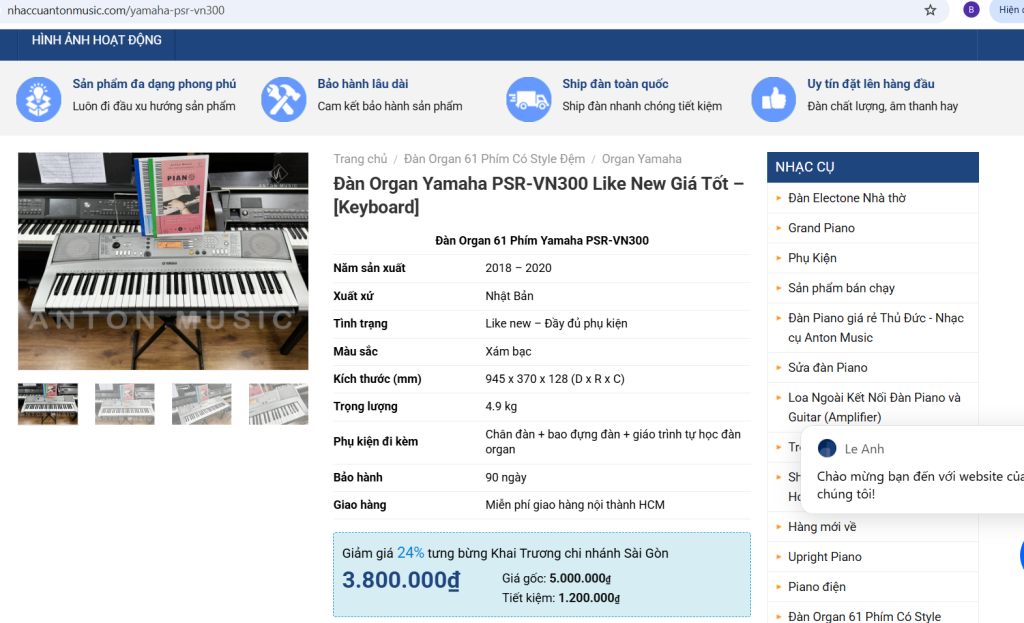The width and height of the screenshot is (1024, 623).
Task: Open Sản phẩm bán chạy category
Action: click(841, 288)
